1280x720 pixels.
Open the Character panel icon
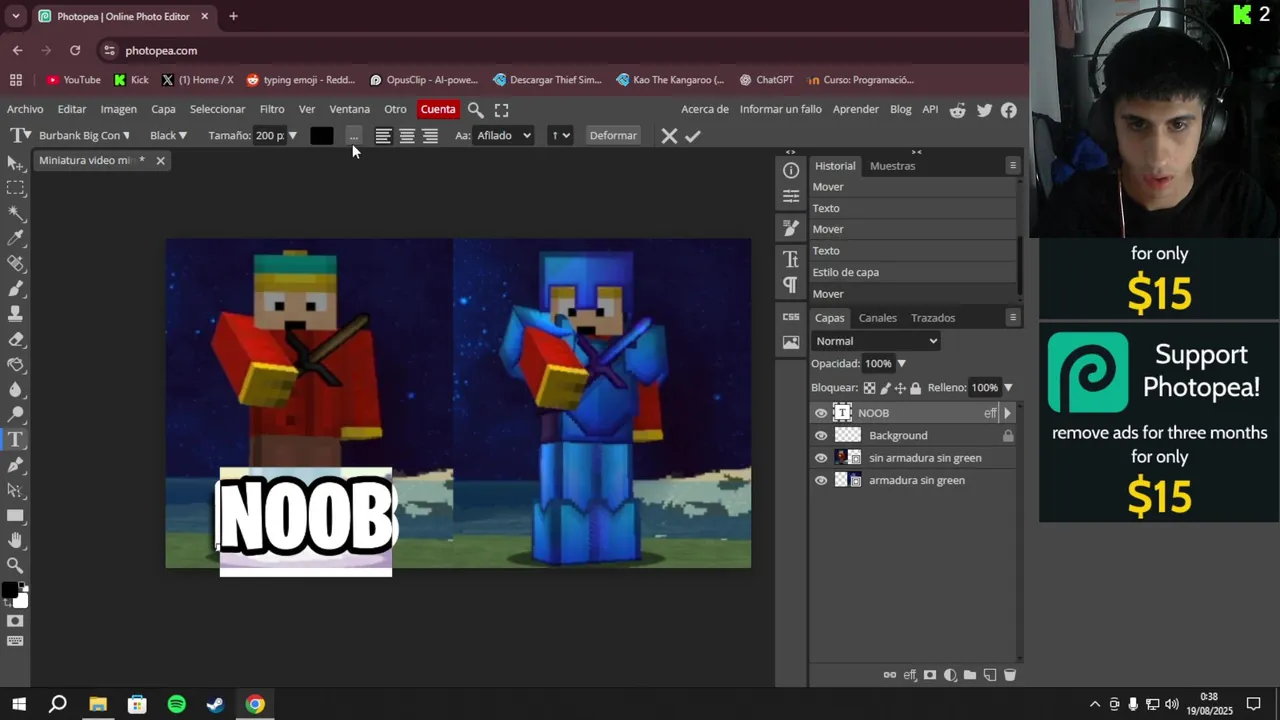791,260
